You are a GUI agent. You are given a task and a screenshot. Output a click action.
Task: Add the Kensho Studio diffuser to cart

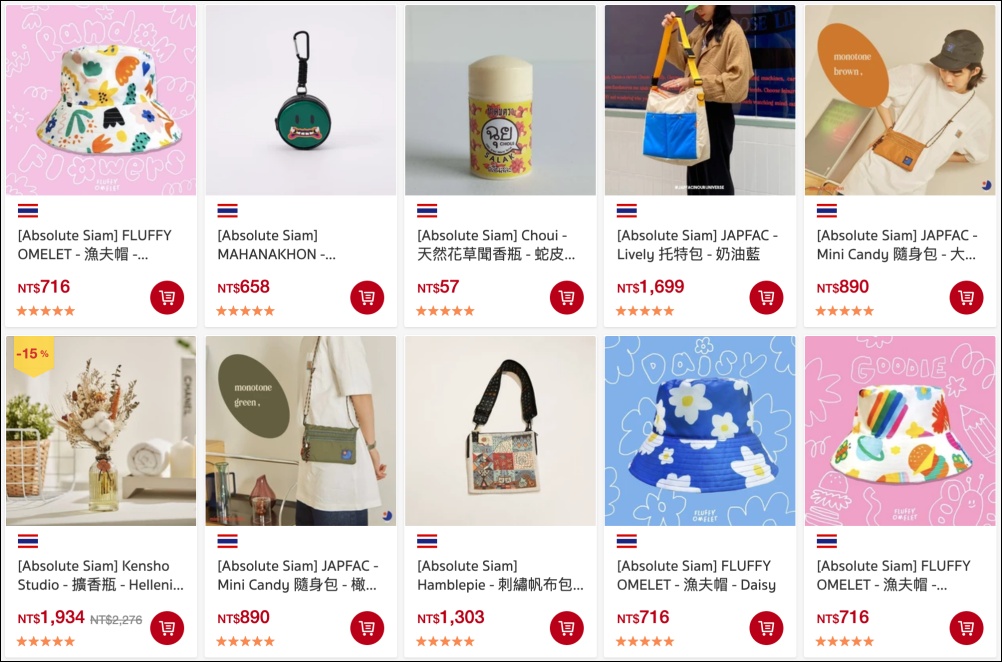pyautogui.click(x=167, y=628)
